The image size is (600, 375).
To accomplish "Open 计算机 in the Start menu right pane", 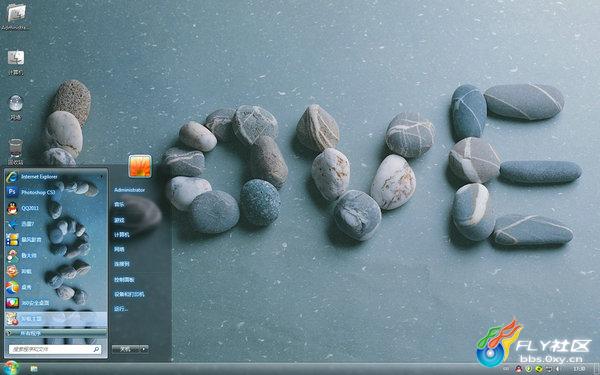I will pyautogui.click(x=122, y=235).
